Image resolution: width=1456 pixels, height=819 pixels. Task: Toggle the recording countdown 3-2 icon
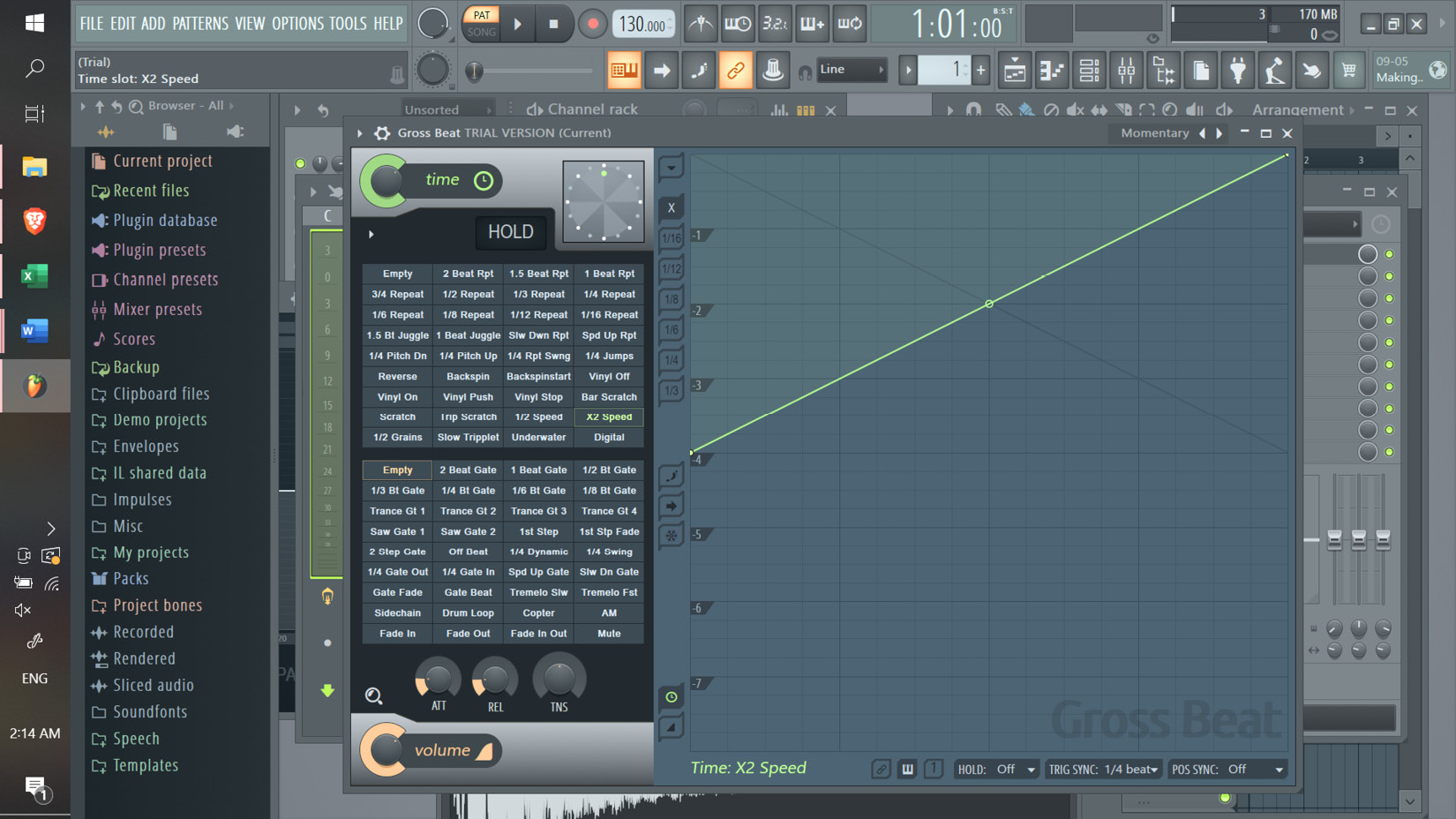tap(775, 24)
